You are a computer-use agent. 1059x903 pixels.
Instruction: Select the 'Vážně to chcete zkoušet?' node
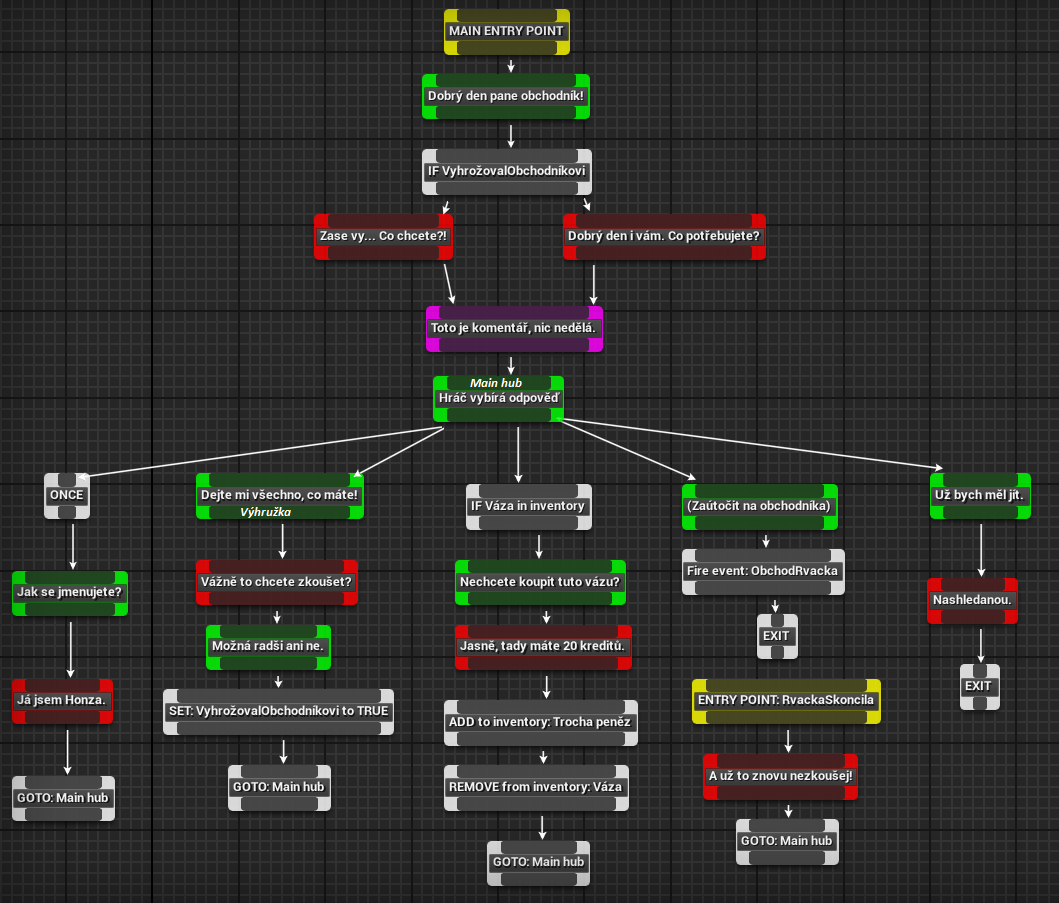tap(276, 582)
